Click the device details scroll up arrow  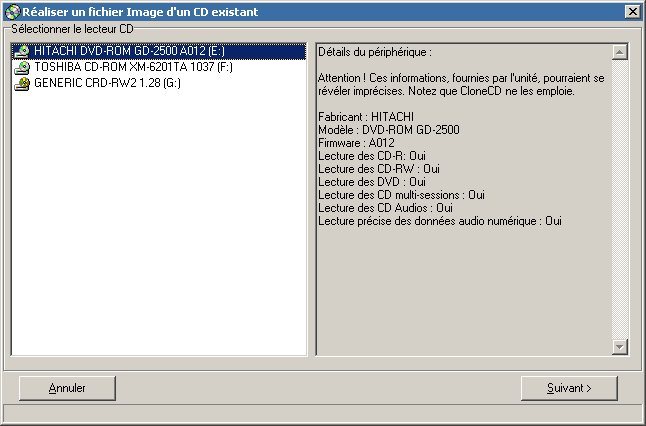[620, 52]
